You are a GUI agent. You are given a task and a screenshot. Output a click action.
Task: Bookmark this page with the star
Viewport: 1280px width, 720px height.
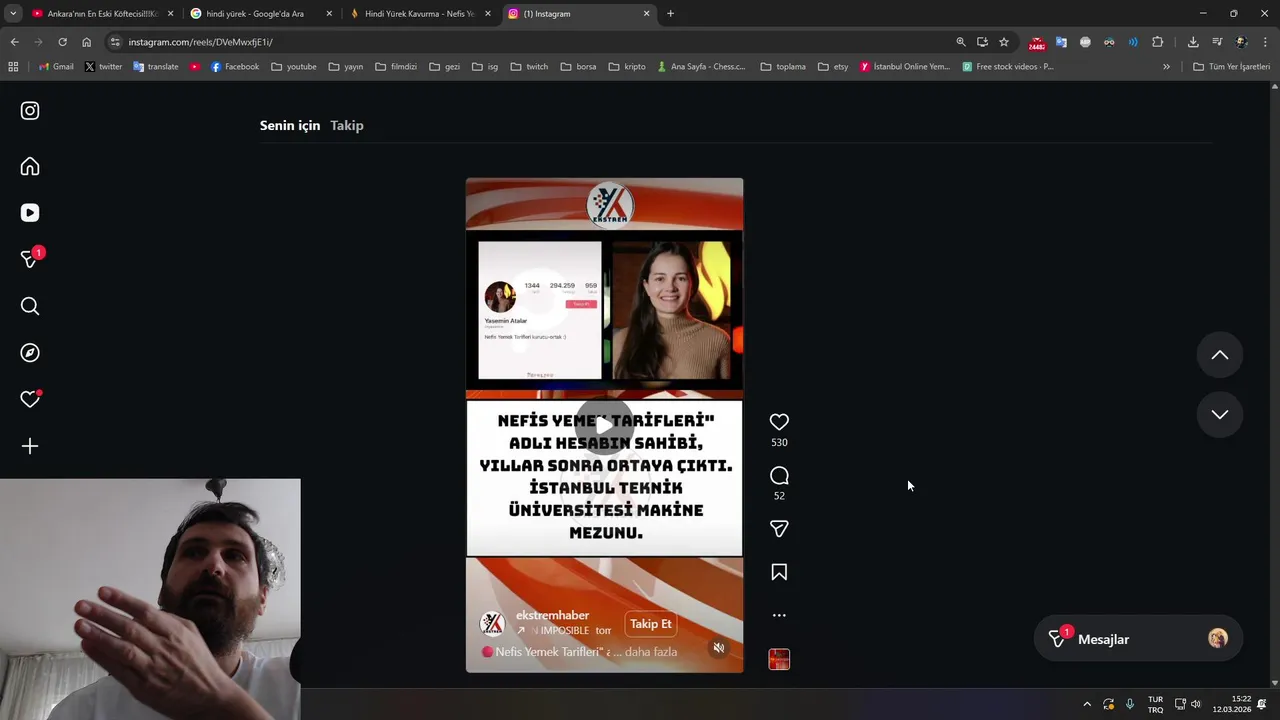pyautogui.click(x=1004, y=42)
